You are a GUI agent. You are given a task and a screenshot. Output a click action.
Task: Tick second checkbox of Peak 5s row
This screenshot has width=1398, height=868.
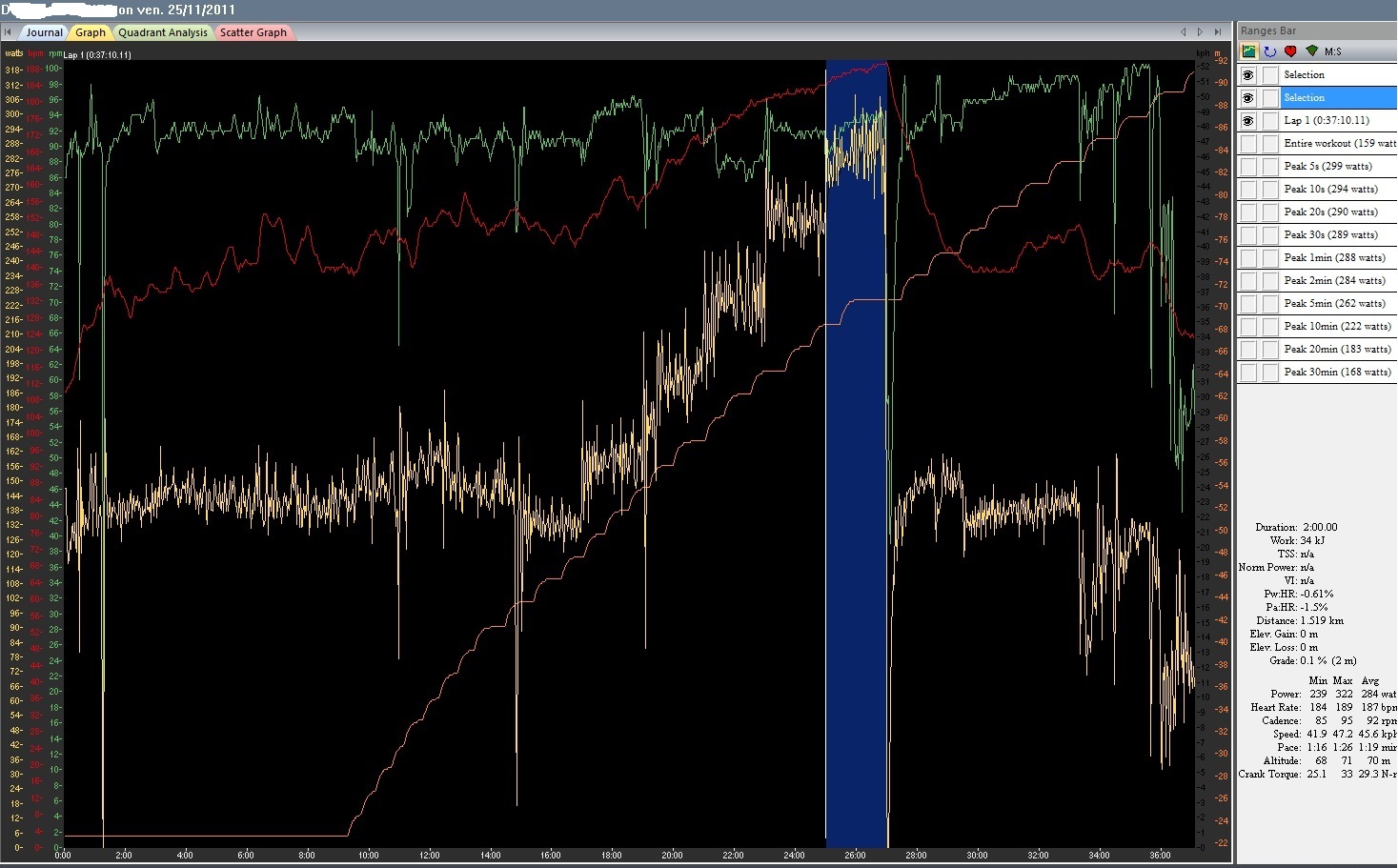point(1270,167)
